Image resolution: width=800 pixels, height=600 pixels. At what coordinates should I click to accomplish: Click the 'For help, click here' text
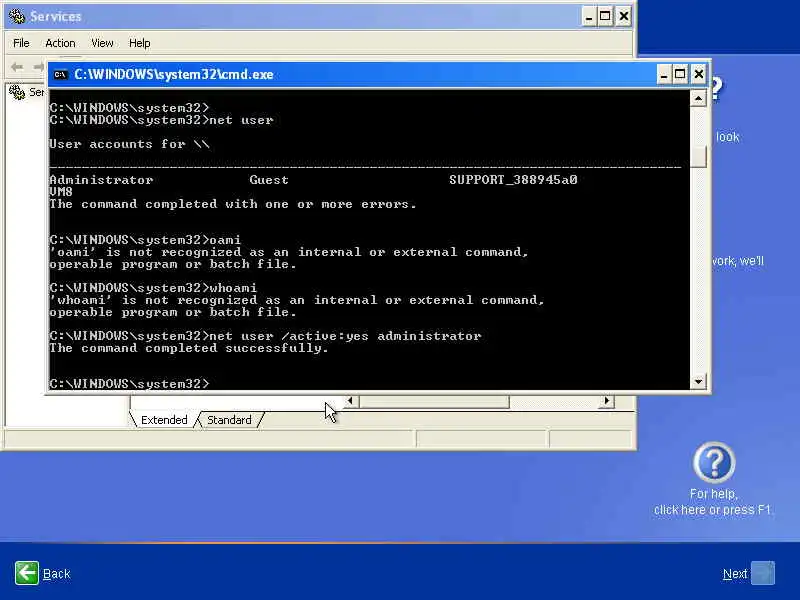[713, 502]
